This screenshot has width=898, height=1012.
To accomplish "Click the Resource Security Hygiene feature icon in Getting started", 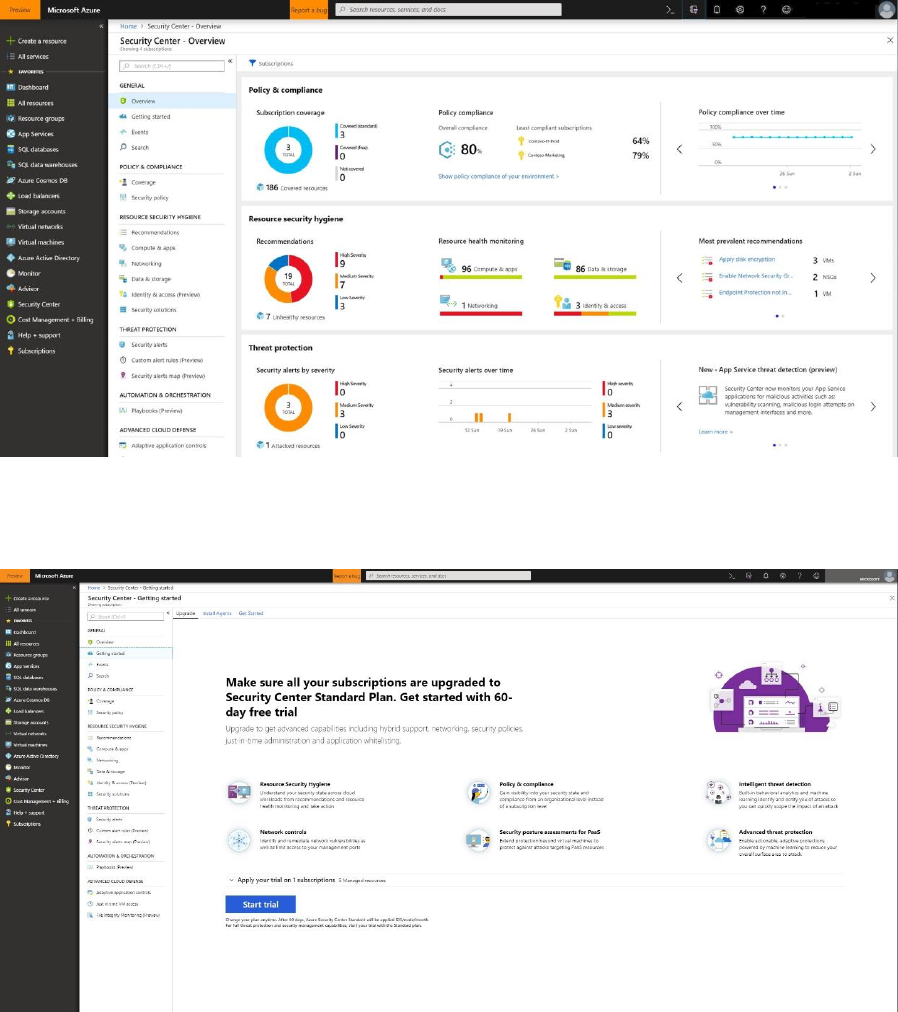I will pos(239,791).
